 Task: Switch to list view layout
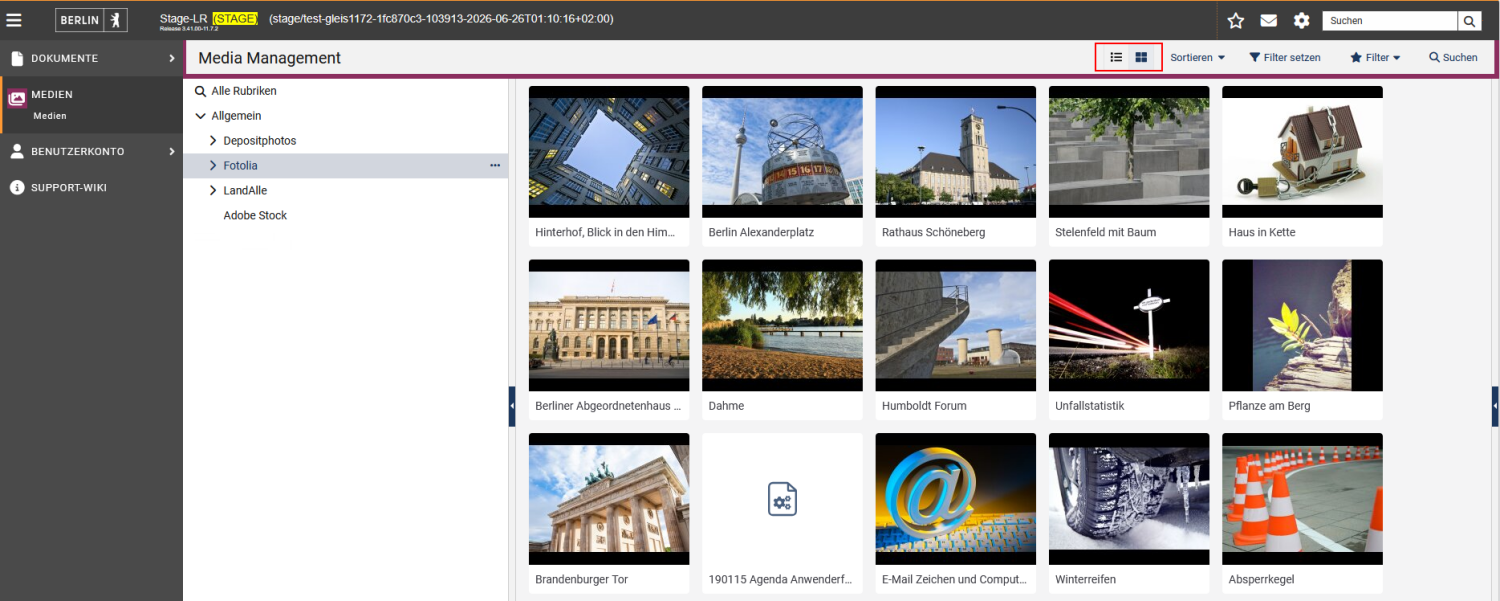(1116, 57)
